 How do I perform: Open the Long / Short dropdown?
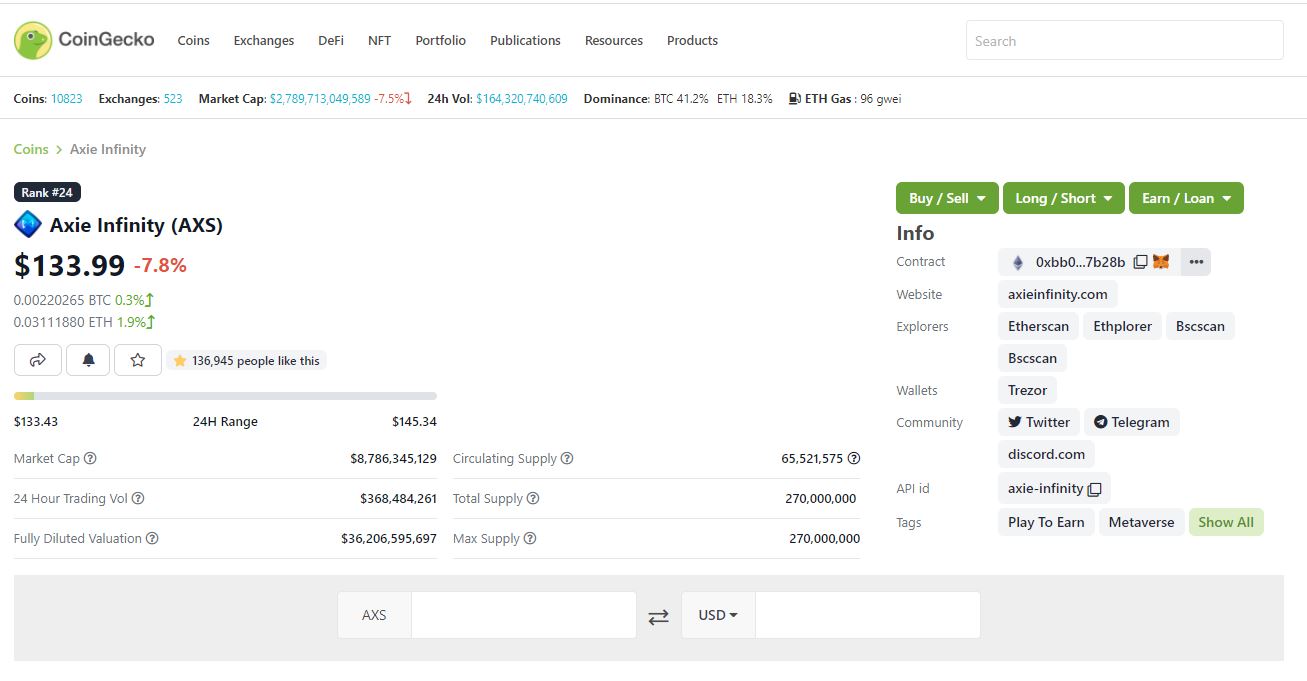click(x=1064, y=198)
